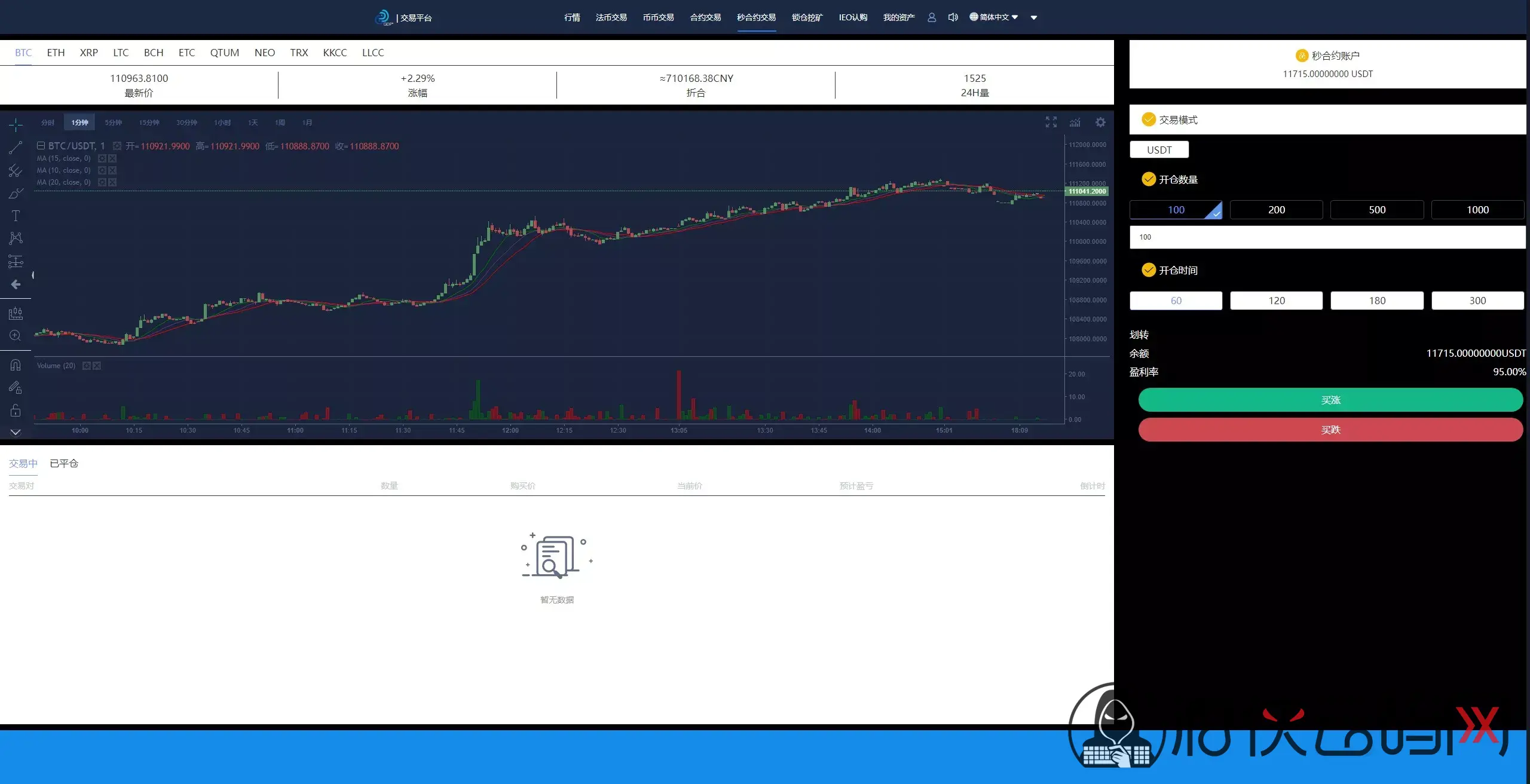The height and width of the screenshot is (784, 1530).
Task: Open chart settings gear icon
Action: pyautogui.click(x=1100, y=122)
